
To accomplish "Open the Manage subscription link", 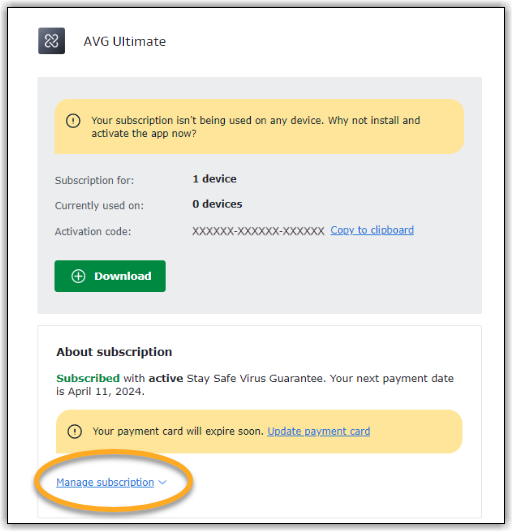I will pos(105,482).
